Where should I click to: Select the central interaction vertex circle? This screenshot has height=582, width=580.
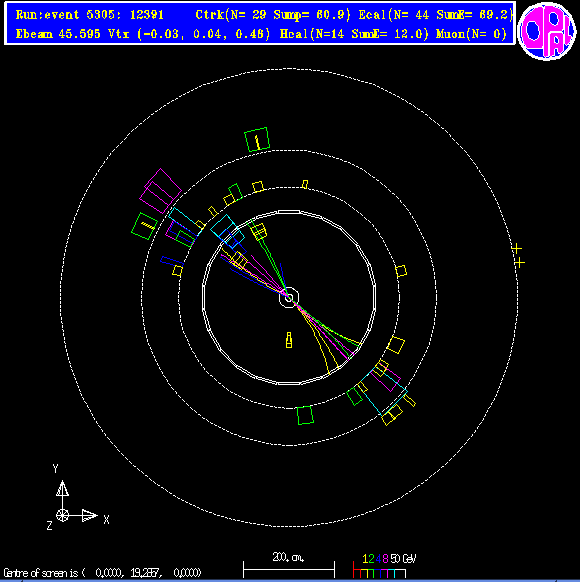tap(289, 297)
